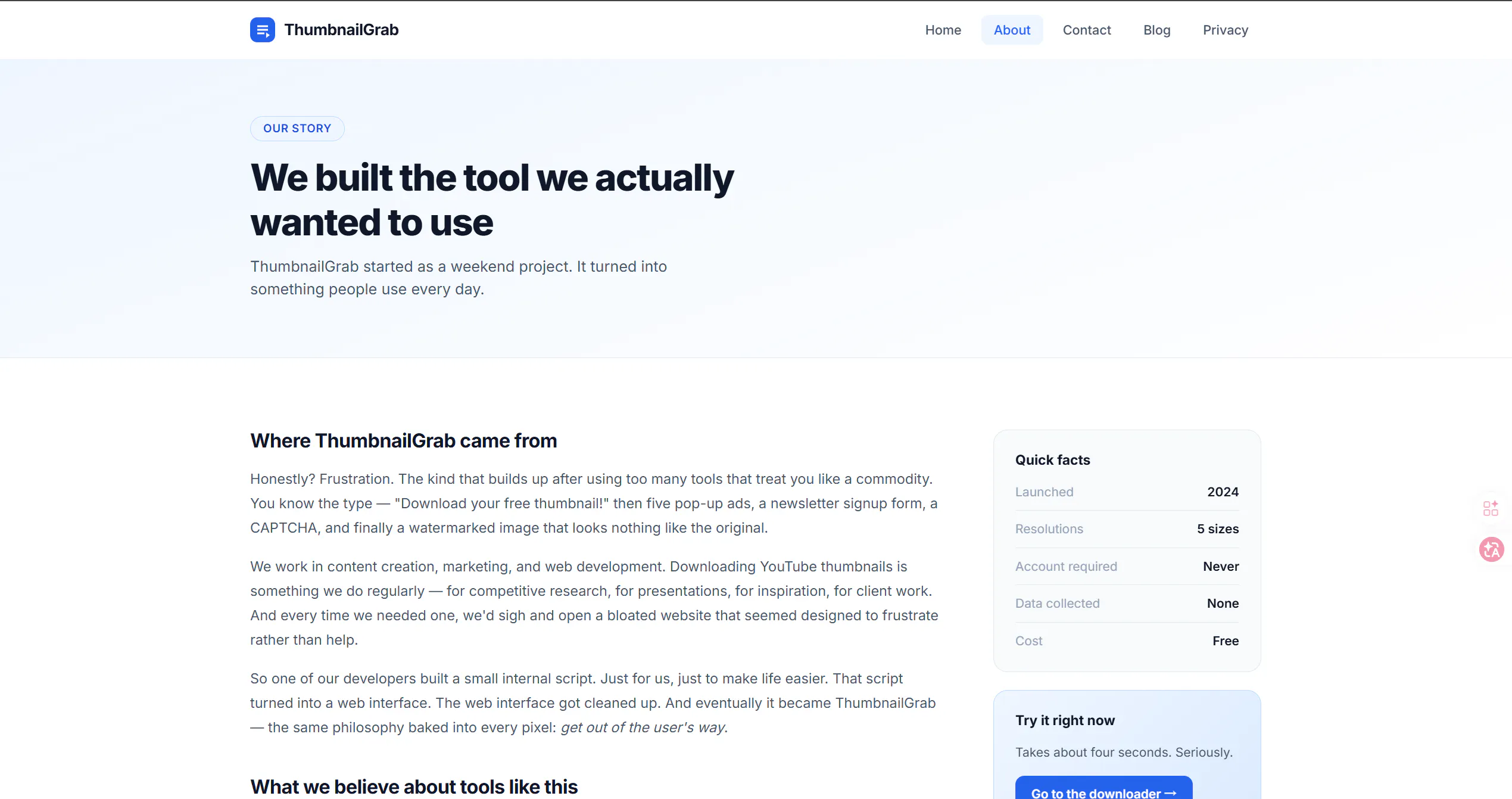Click the paragraph starting Honestly? Frustration
1512x799 pixels.
[594, 503]
